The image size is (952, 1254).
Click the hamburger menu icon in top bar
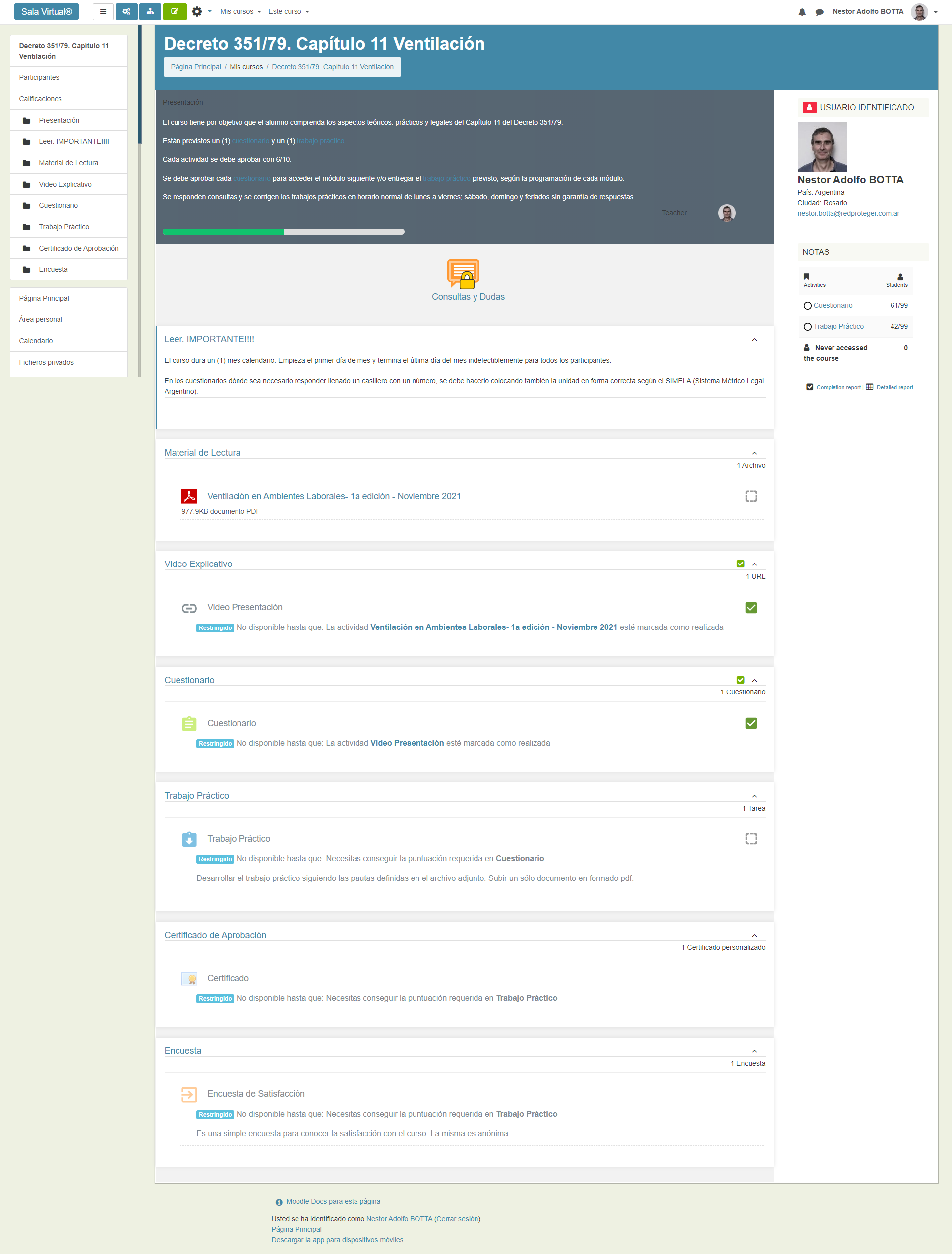point(103,11)
